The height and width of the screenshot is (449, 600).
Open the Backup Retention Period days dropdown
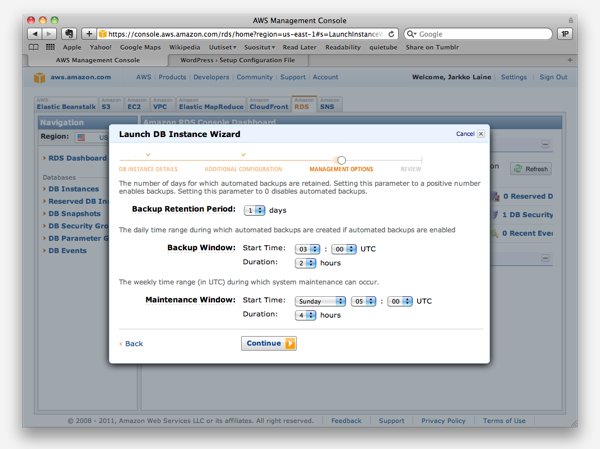[254, 210]
